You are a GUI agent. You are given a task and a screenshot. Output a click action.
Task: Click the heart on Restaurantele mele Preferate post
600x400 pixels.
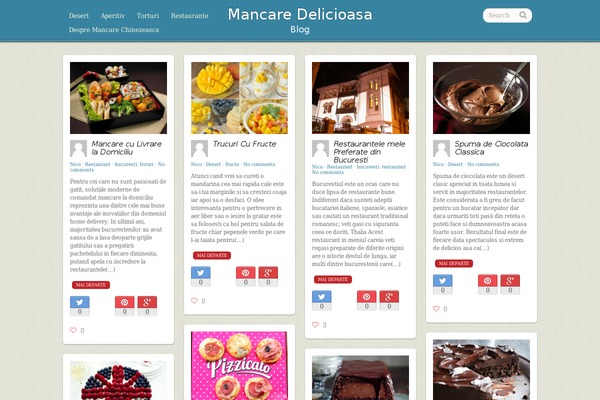point(315,325)
